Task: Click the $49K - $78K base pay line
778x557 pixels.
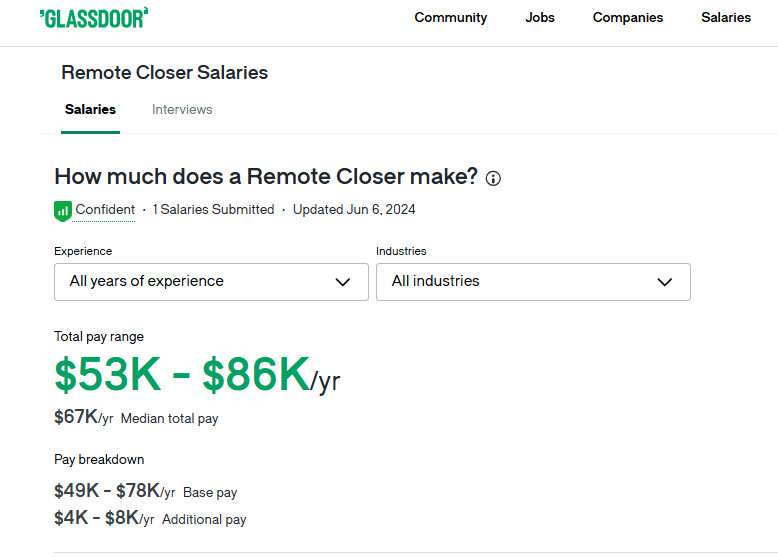Action: pyautogui.click(x=108, y=491)
